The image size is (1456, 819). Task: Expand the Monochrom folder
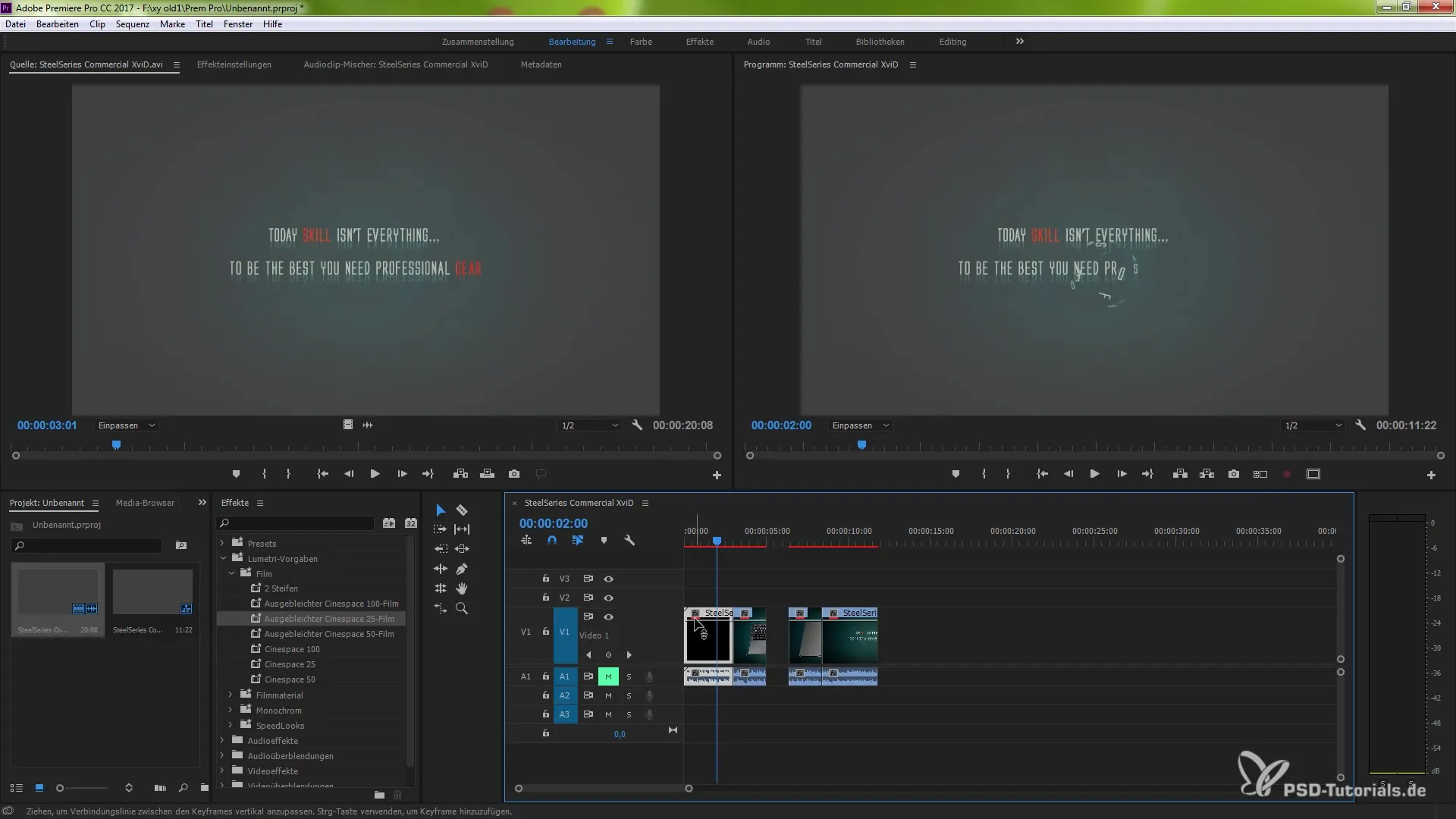tap(231, 711)
